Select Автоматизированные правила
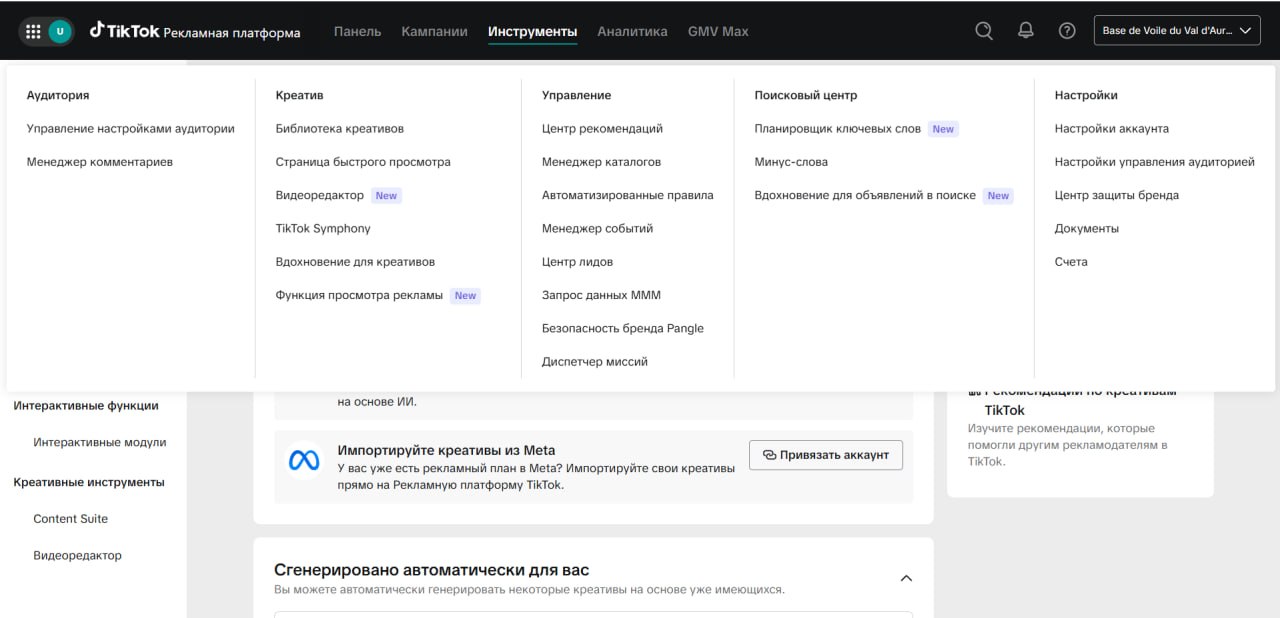This screenshot has height=618, width=1280. (x=628, y=195)
